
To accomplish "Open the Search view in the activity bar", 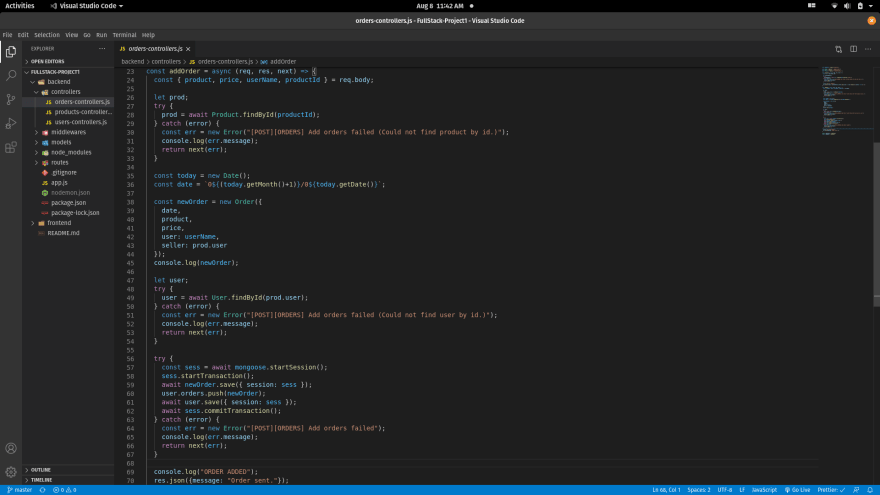I will (x=11, y=75).
